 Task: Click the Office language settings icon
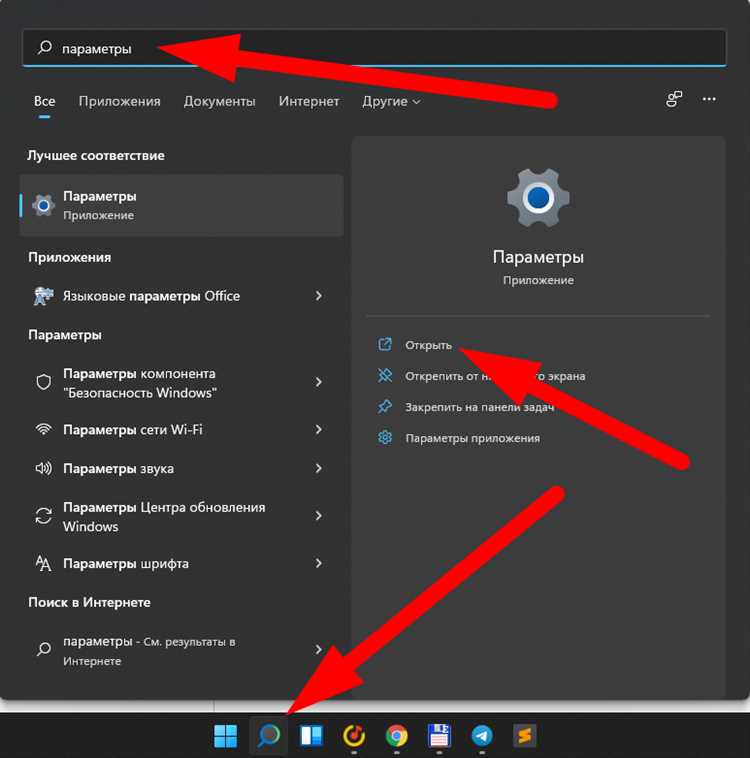pos(44,296)
